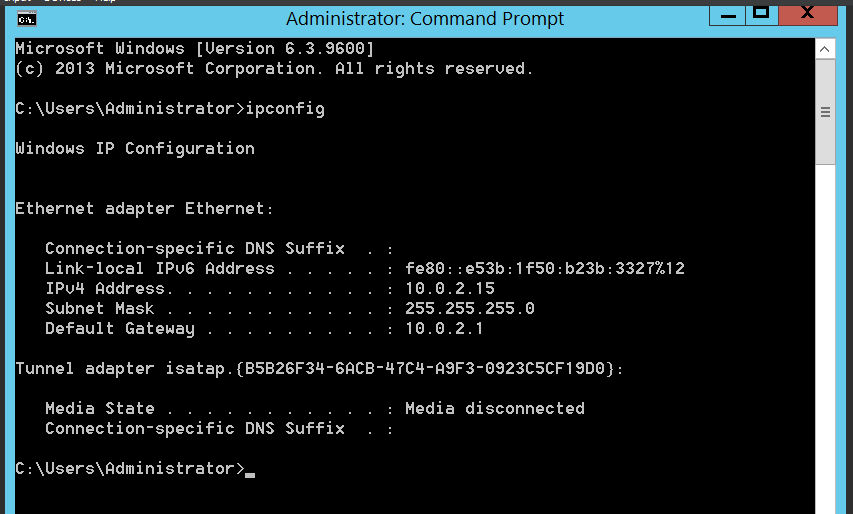853x514 pixels.
Task: Click the Administrator: Command Prompt title text
Action: point(425,18)
